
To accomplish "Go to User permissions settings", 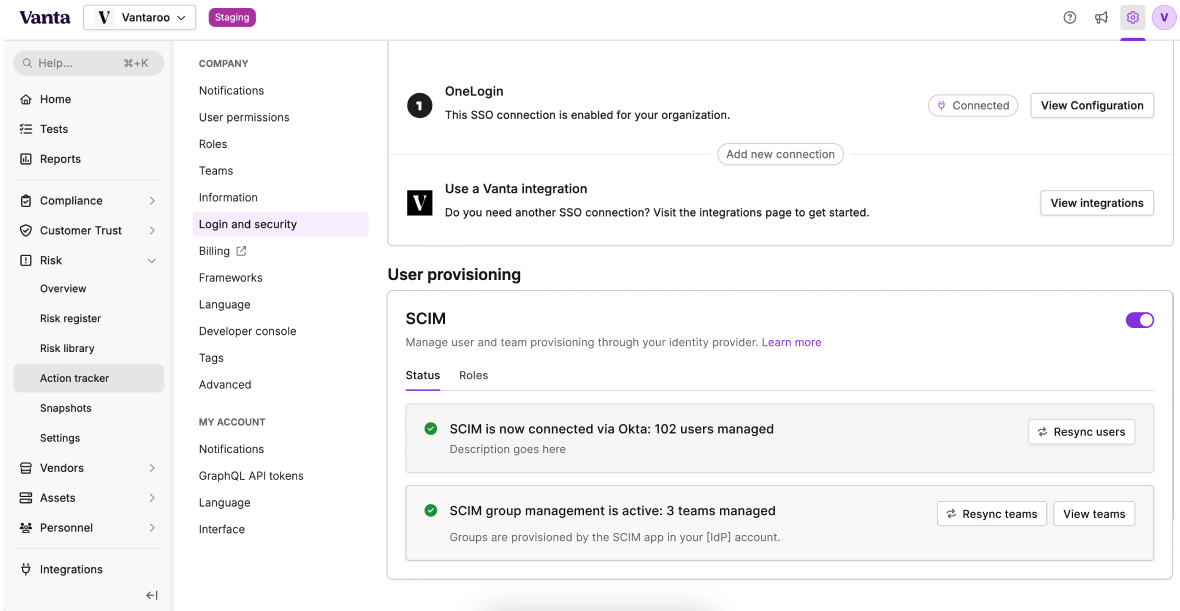I will click(244, 117).
